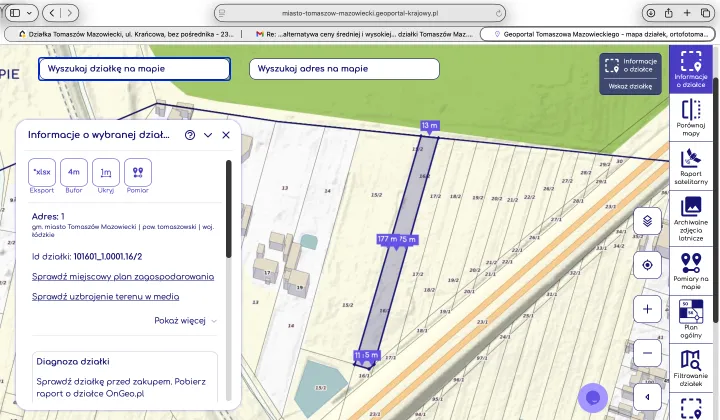Viewport: 720px width, 420px height.
Task: Reload the page in Safari
Action: [498, 13]
